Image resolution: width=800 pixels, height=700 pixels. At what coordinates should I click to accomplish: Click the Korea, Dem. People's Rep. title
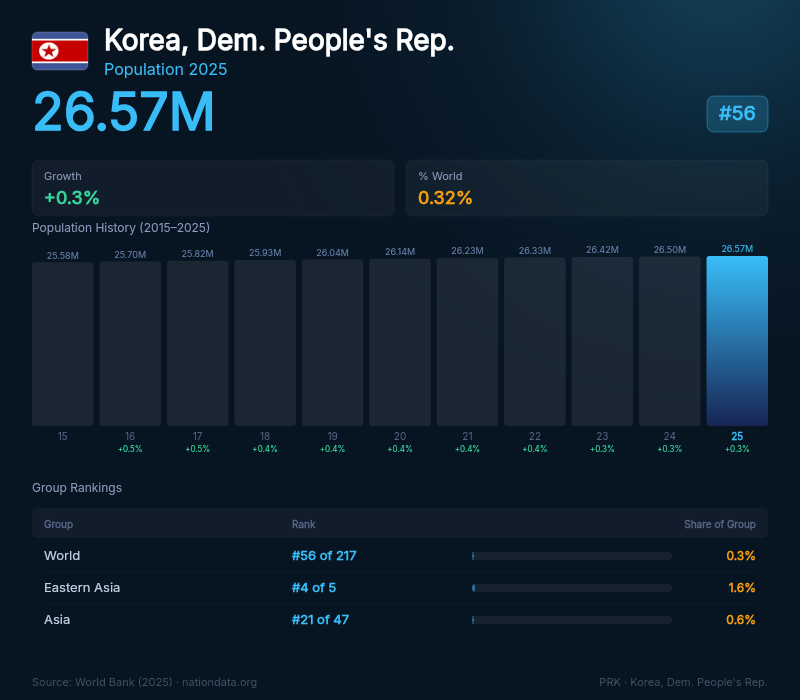click(x=279, y=40)
